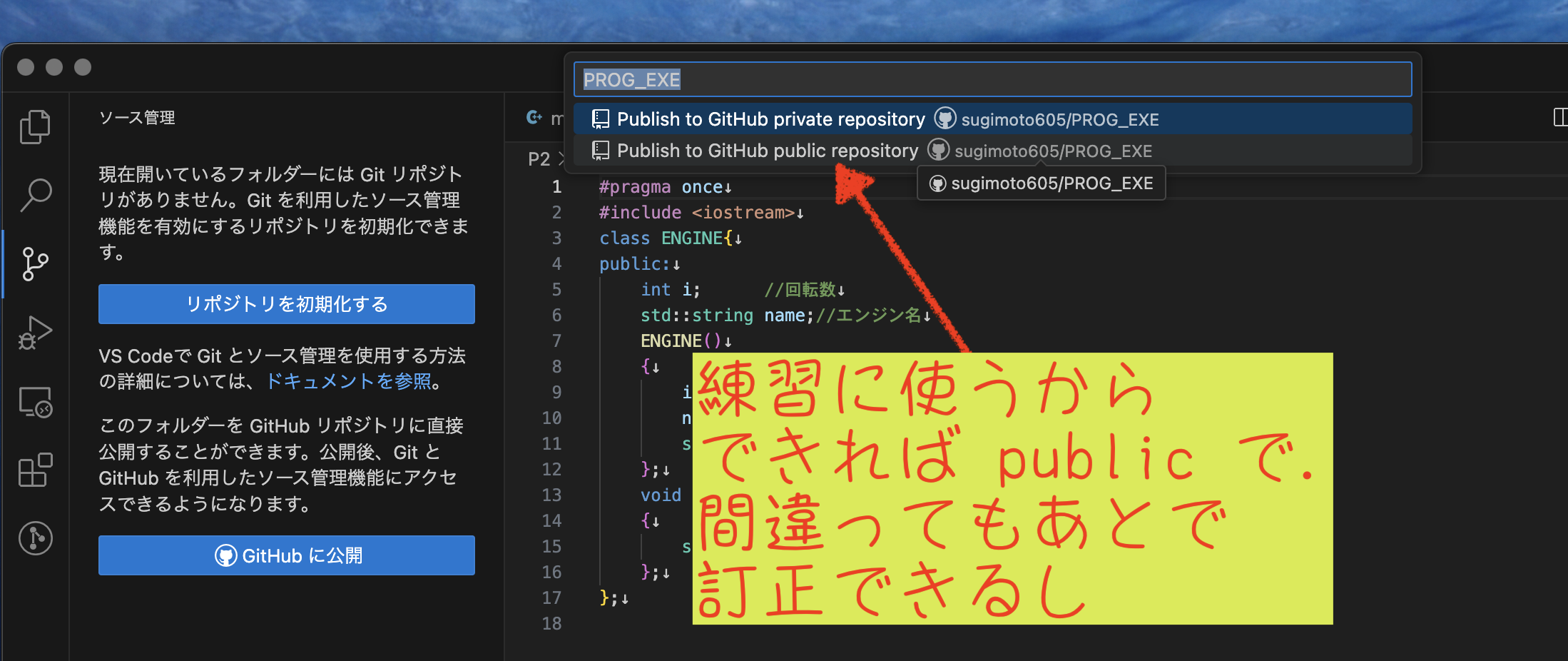Click the 'ENGINE()' constructor on line 7
1568x661 pixels.
point(681,341)
